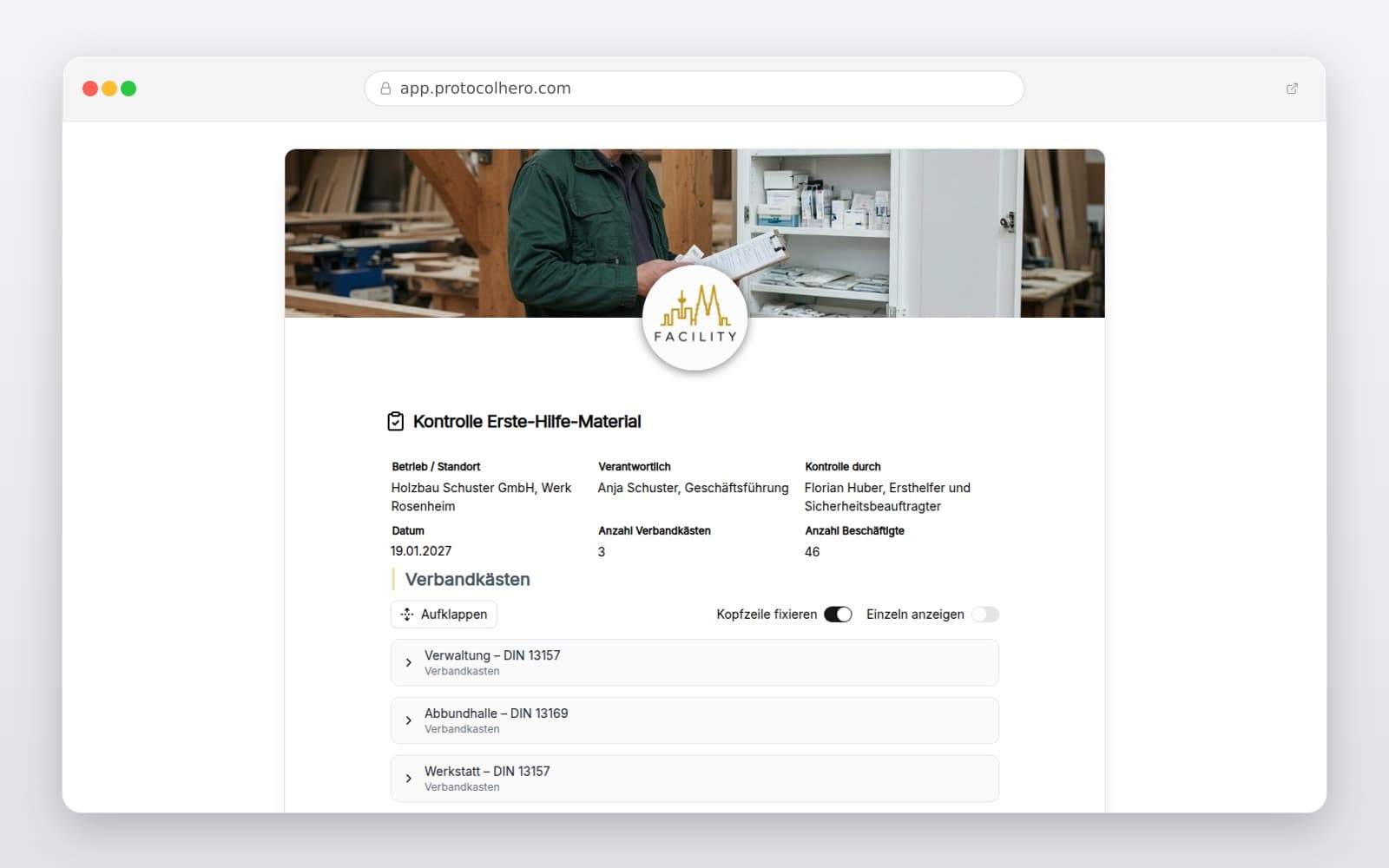
Task: Click the Anzahl Beschäftigte value 46
Action: (x=812, y=552)
